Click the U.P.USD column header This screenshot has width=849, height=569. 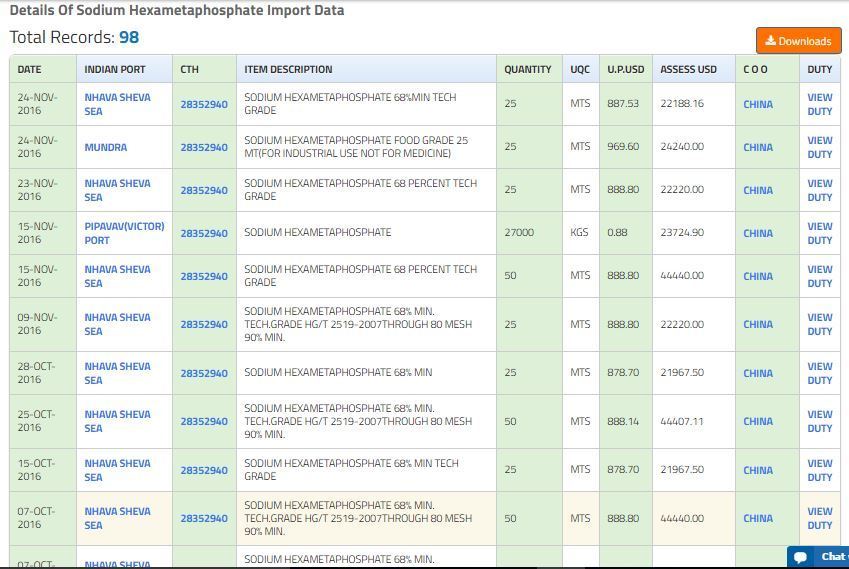coord(626,69)
